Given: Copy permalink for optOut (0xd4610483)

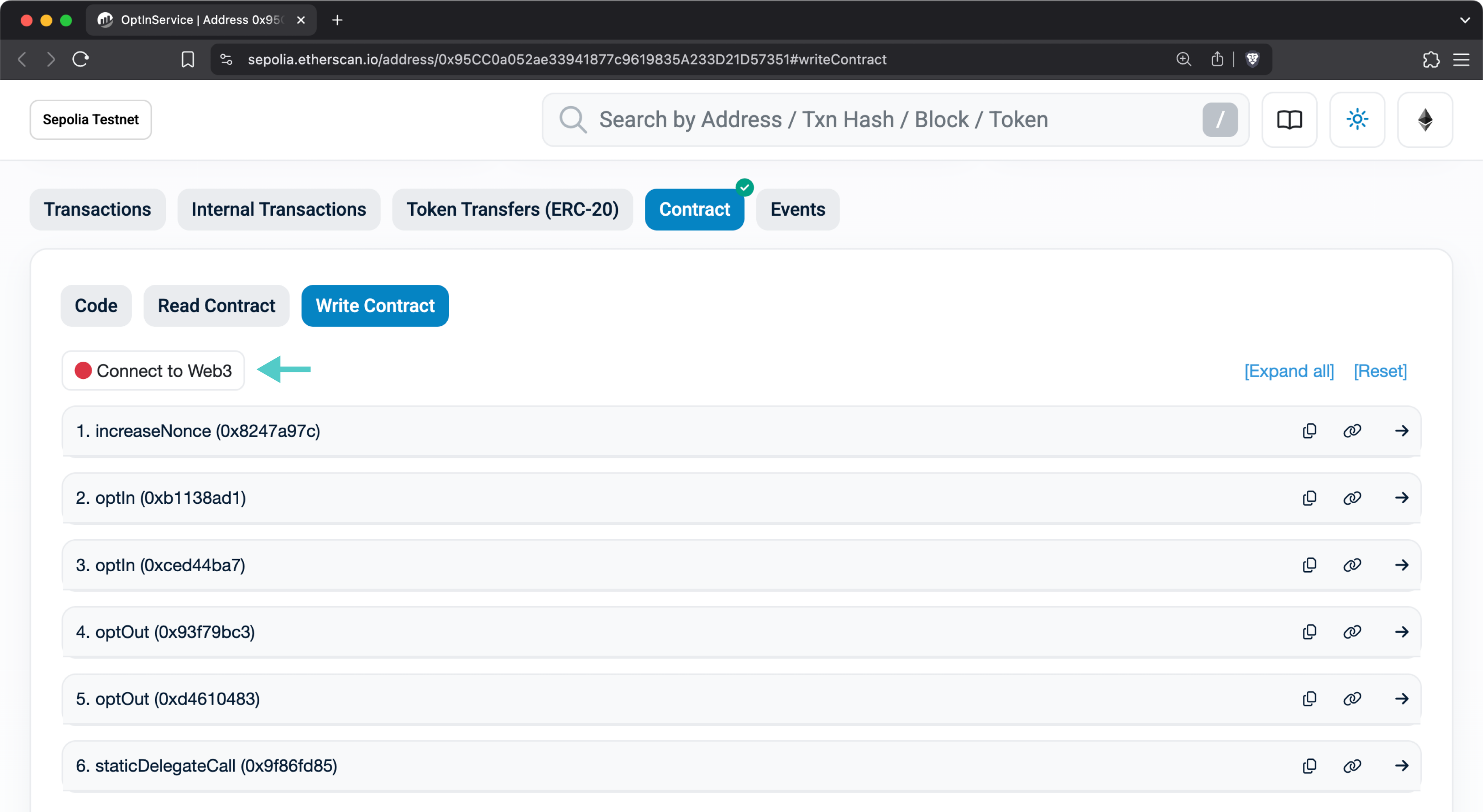Looking at the screenshot, I should click(1352, 699).
